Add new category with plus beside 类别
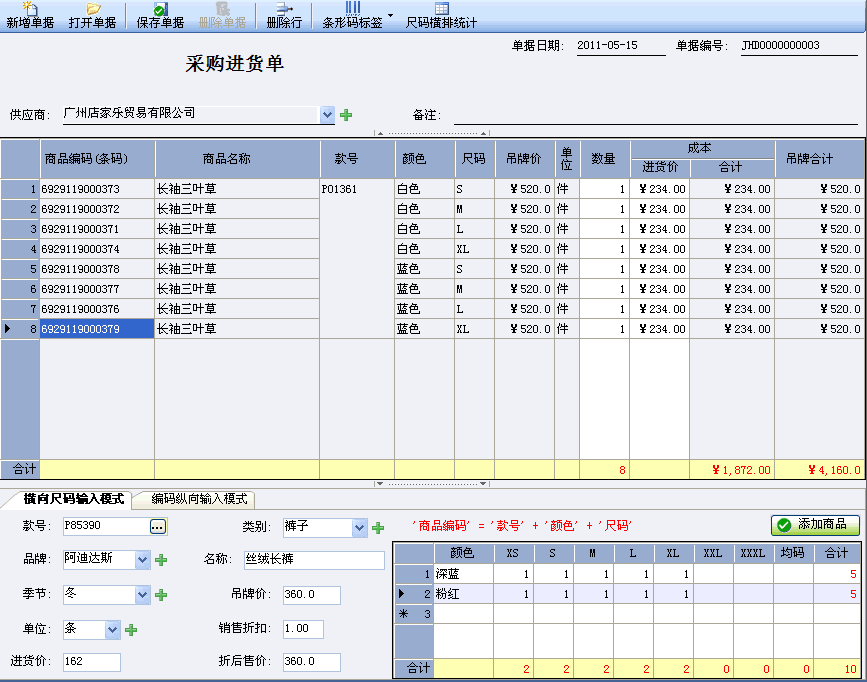This screenshot has height=682, width=867. [378, 527]
